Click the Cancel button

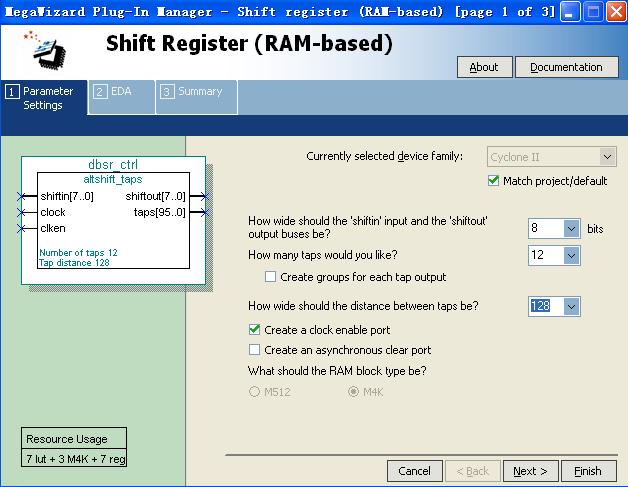415,471
